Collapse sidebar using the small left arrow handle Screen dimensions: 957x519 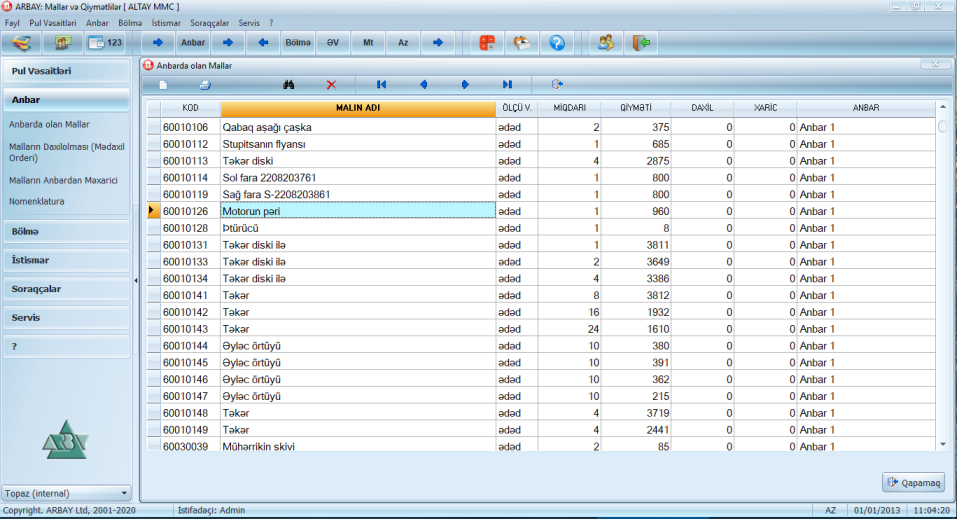pyautogui.click(x=135, y=280)
